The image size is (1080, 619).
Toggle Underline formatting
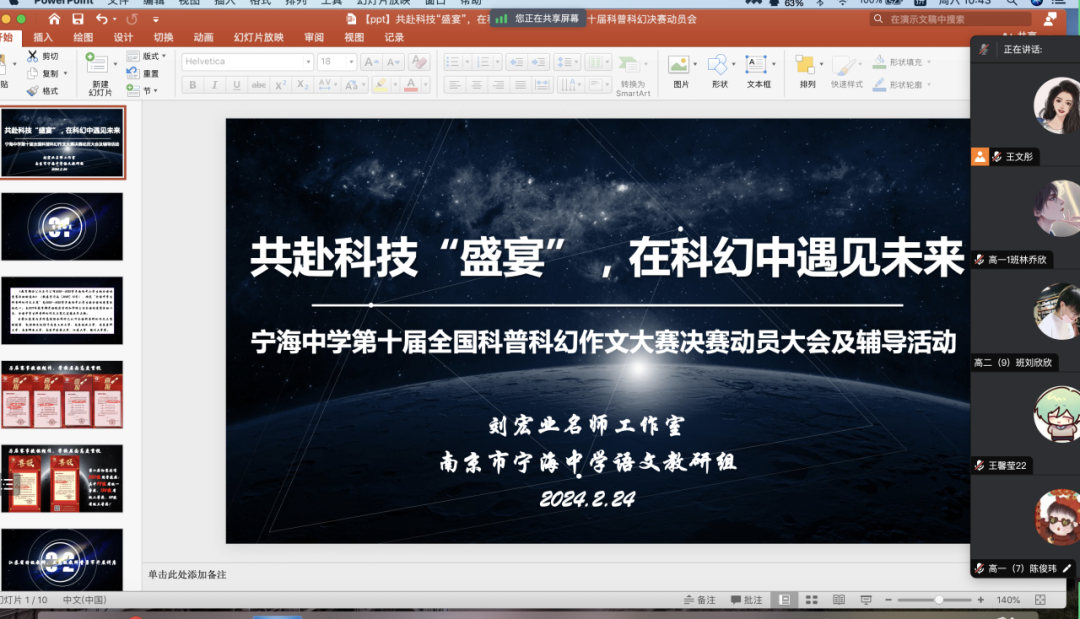(x=237, y=85)
